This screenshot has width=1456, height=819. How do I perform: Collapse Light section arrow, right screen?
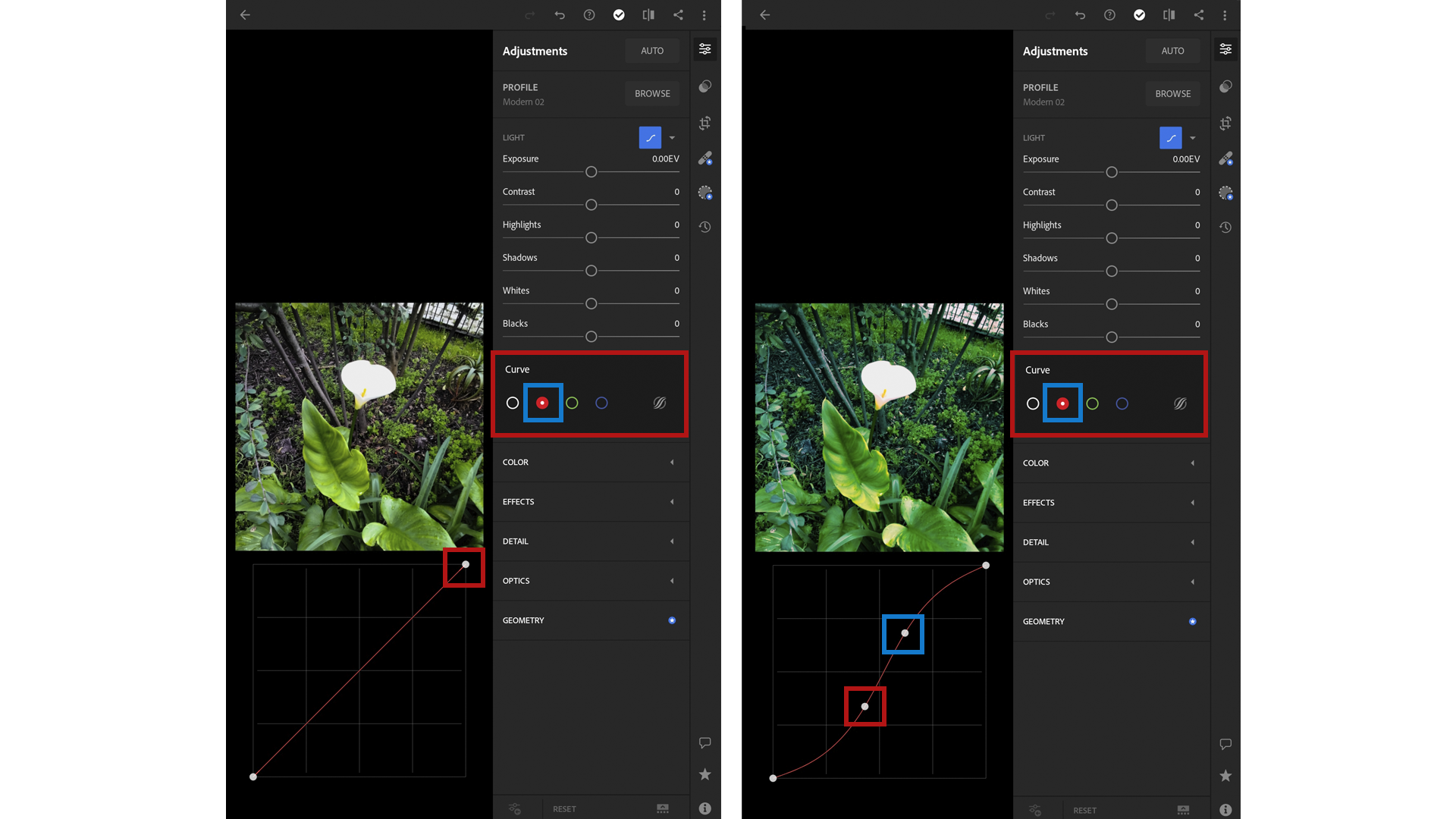[1193, 138]
